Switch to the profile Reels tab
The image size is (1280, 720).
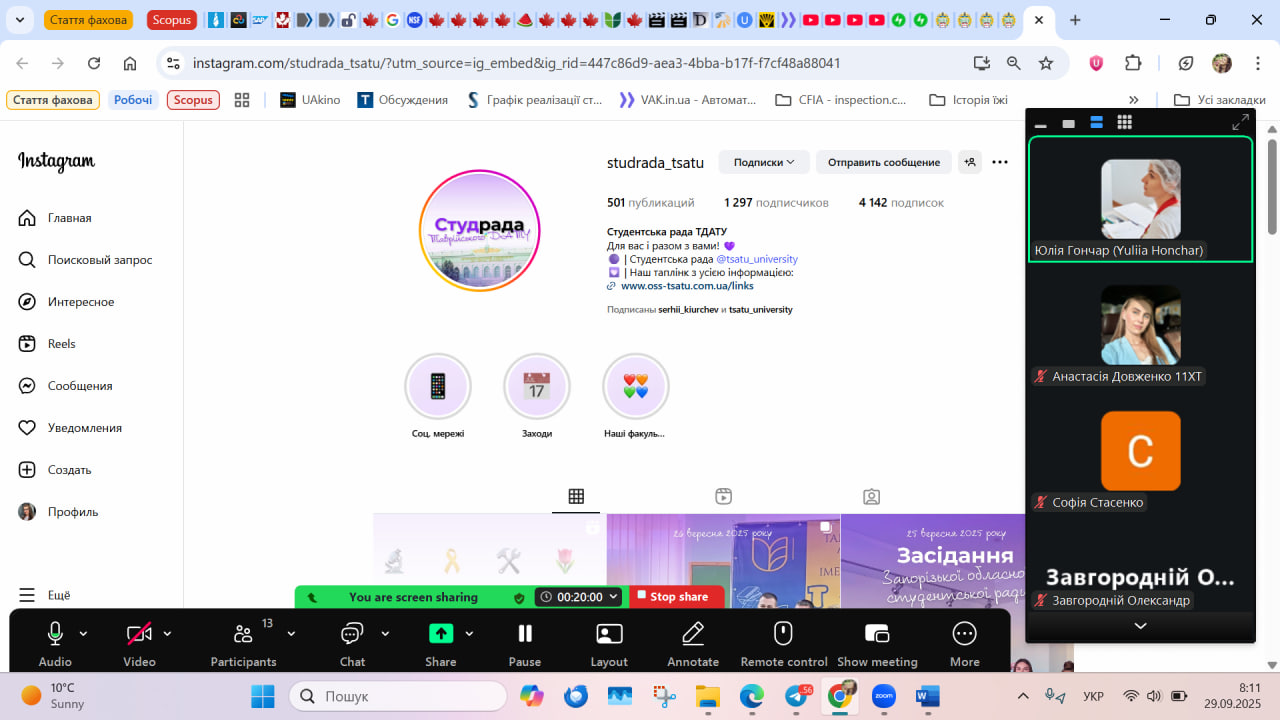pos(724,496)
